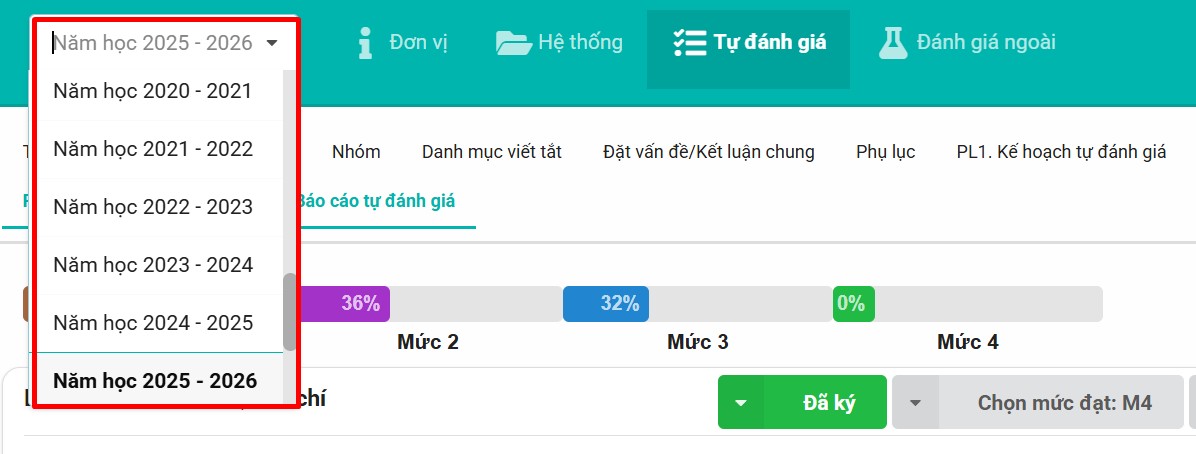Choose Năm học 2021 - 2022 option
1196x454 pixels.
[x=152, y=149]
